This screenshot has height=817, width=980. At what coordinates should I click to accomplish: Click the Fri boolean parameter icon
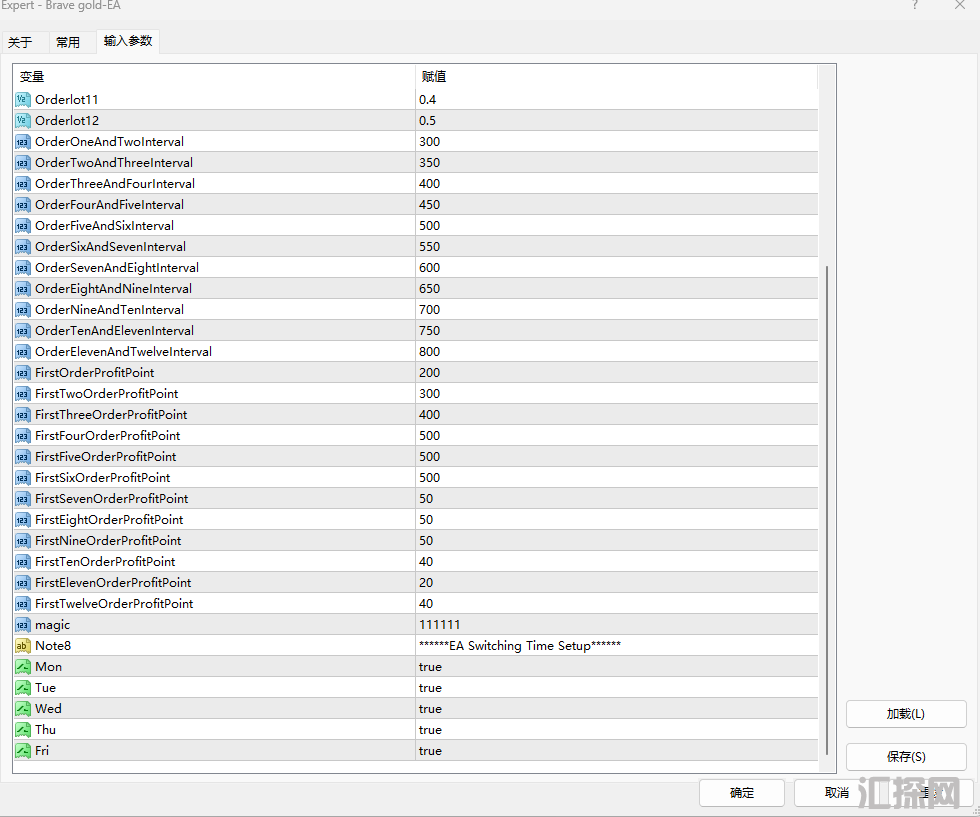coord(23,750)
